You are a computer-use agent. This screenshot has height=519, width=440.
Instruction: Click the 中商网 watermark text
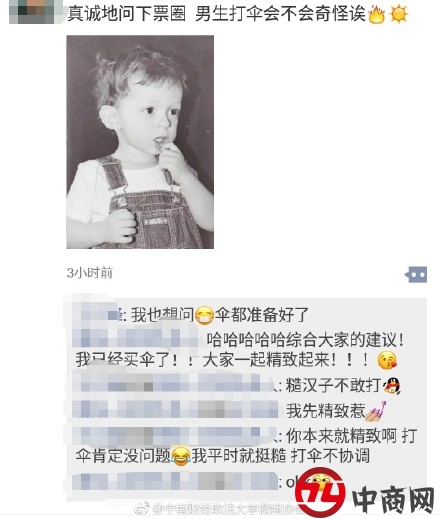pos(393,500)
